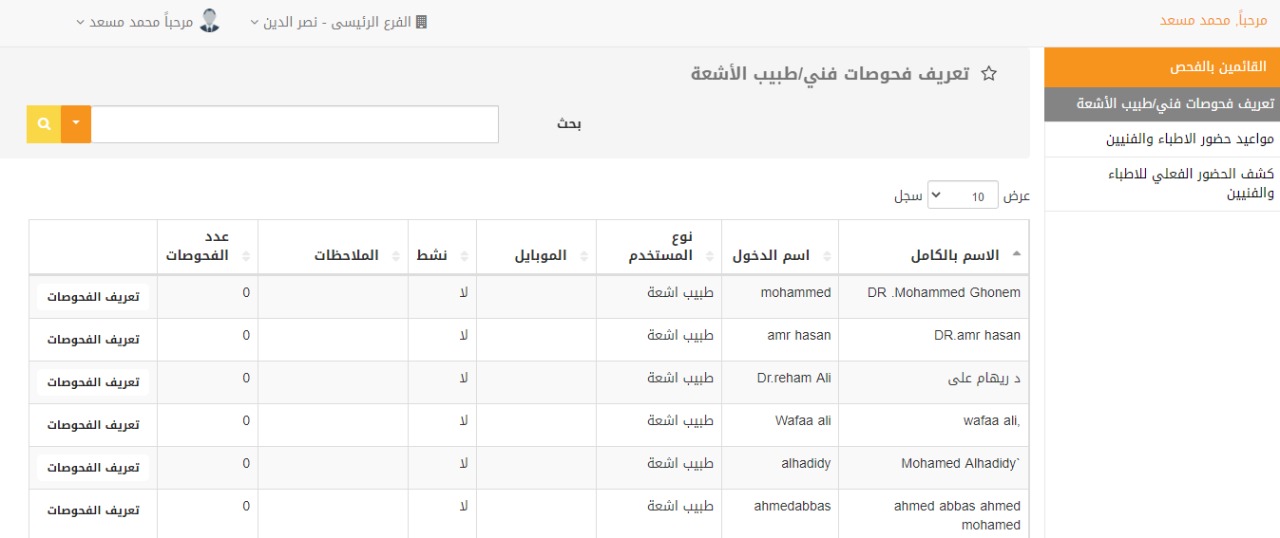
Task: Click تعريف الفحوصات for DR .Mohammed Ghonem
Action: (x=93, y=297)
